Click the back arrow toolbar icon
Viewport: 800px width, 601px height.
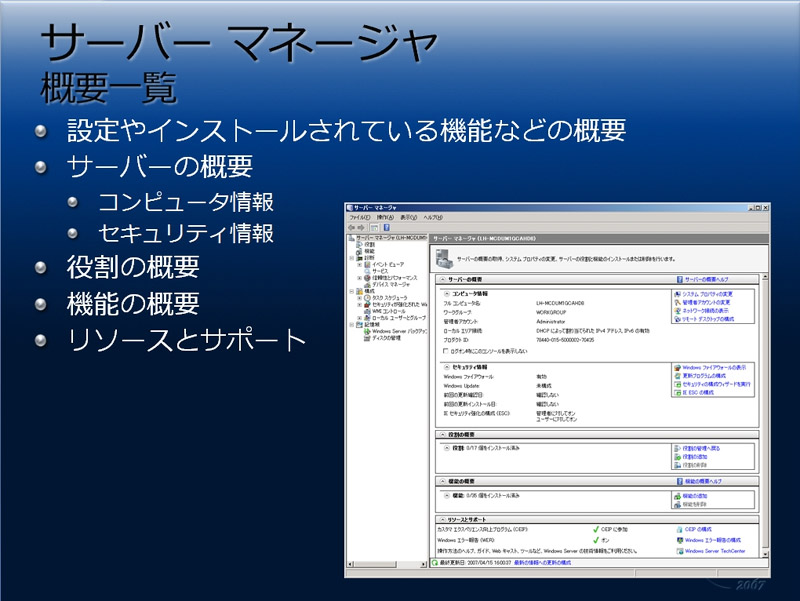click(x=351, y=227)
